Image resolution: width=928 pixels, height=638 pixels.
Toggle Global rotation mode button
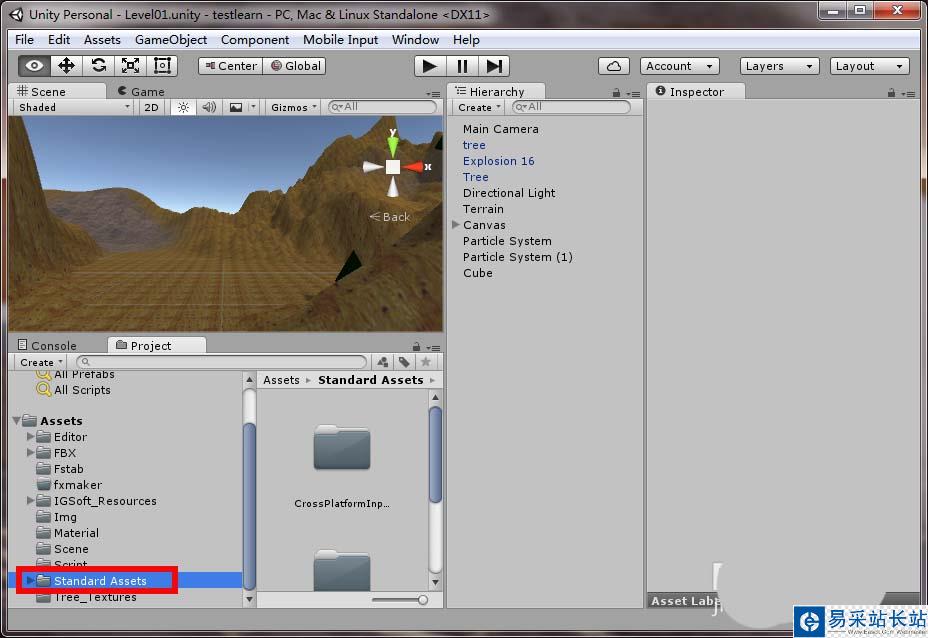click(x=295, y=66)
